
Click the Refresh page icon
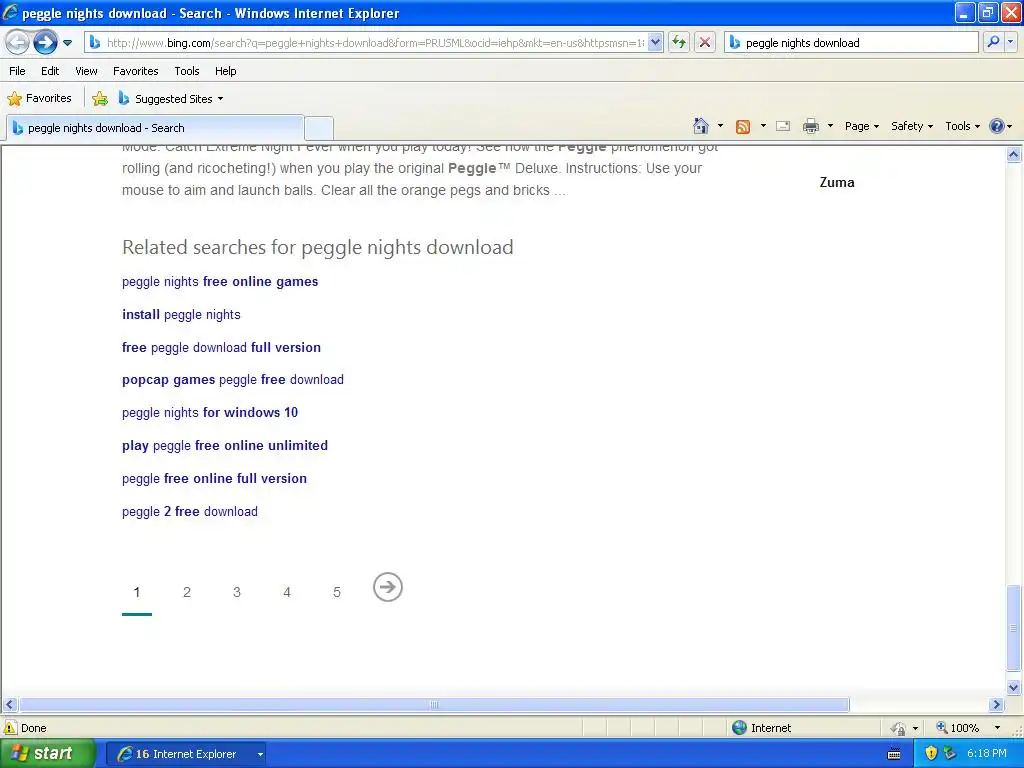[679, 43]
